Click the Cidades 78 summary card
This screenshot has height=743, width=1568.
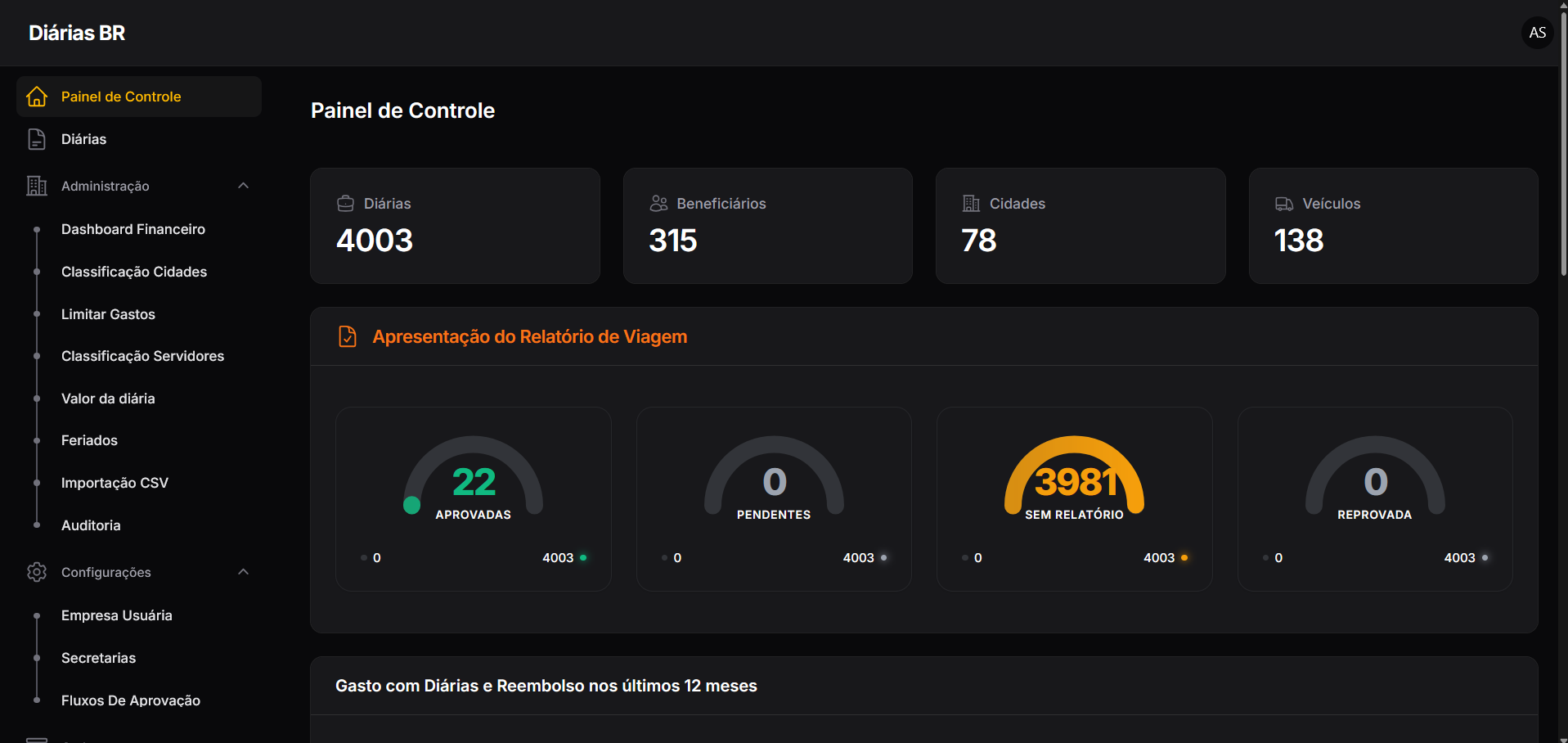1081,226
